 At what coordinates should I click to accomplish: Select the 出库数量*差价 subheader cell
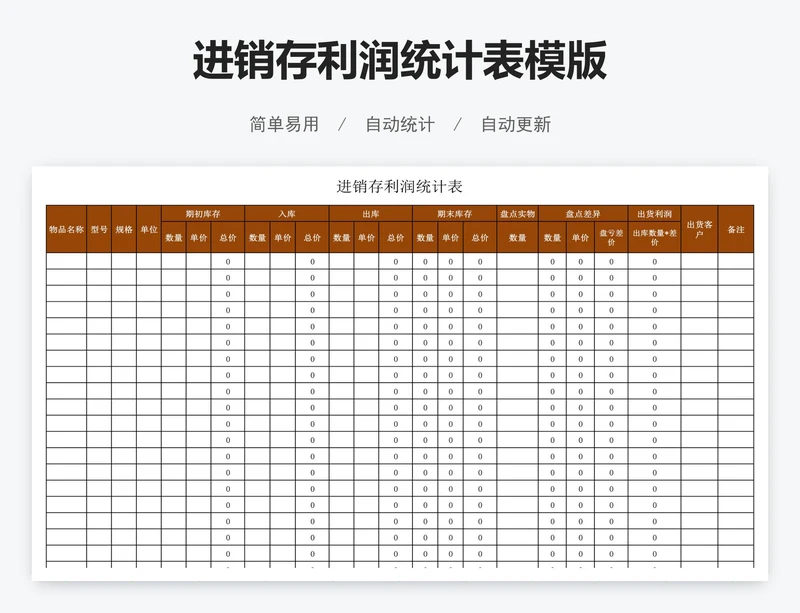pyautogui.click(x=655, y=237)
